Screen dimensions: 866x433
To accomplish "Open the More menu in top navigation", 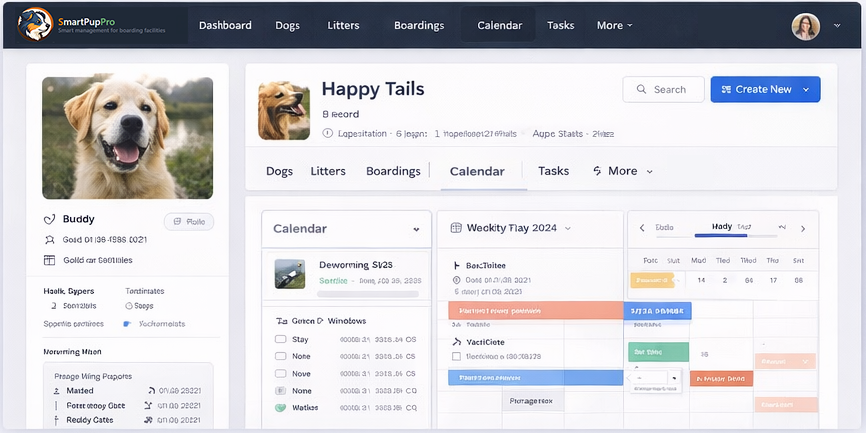I will coord(614,25).
